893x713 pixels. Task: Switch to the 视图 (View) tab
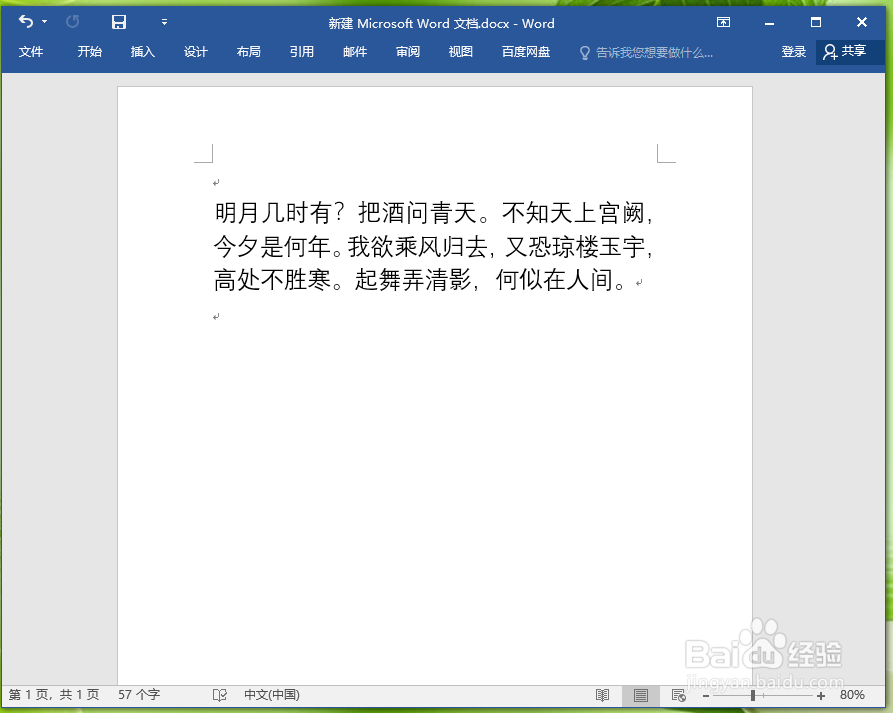click(461, 52)
